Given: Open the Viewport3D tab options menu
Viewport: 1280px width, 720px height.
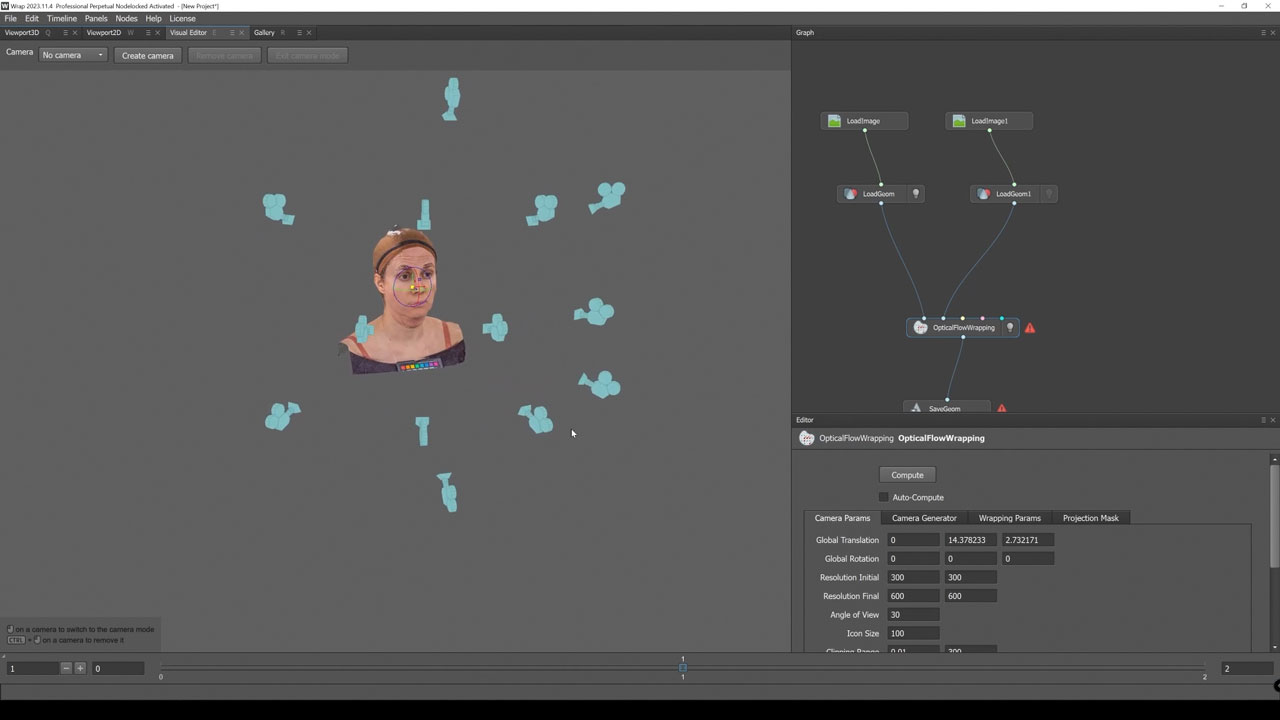Looking at the screenshot, I should [66, 33].
